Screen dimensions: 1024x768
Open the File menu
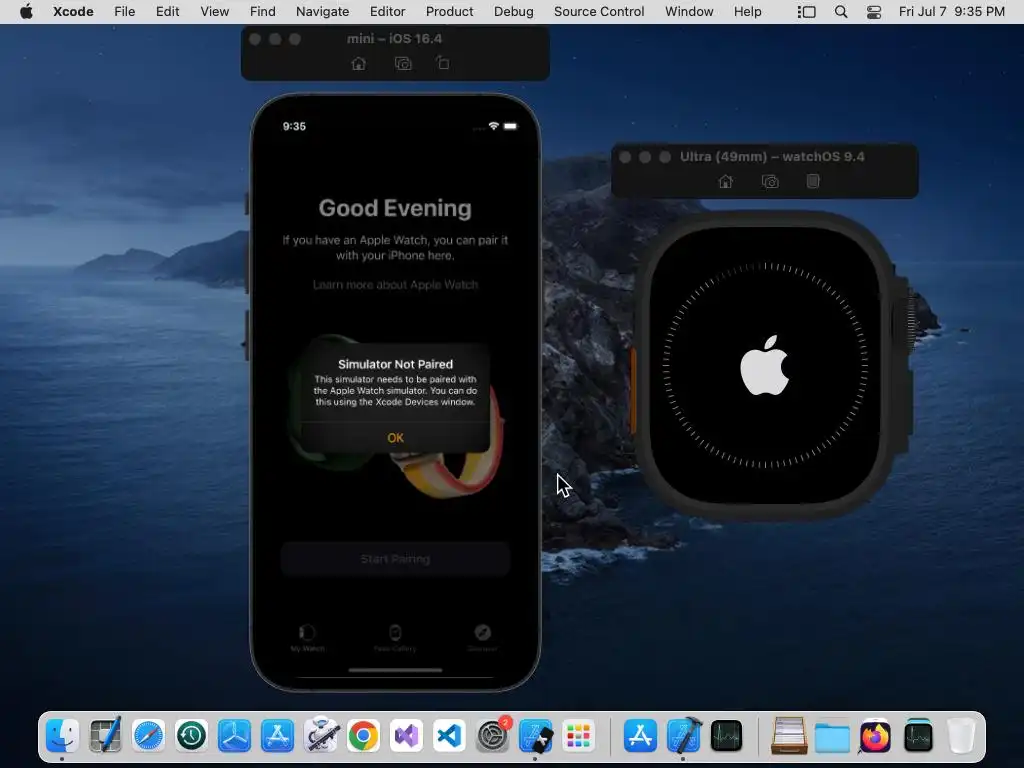pyautogui.click(x=124, y=11)
